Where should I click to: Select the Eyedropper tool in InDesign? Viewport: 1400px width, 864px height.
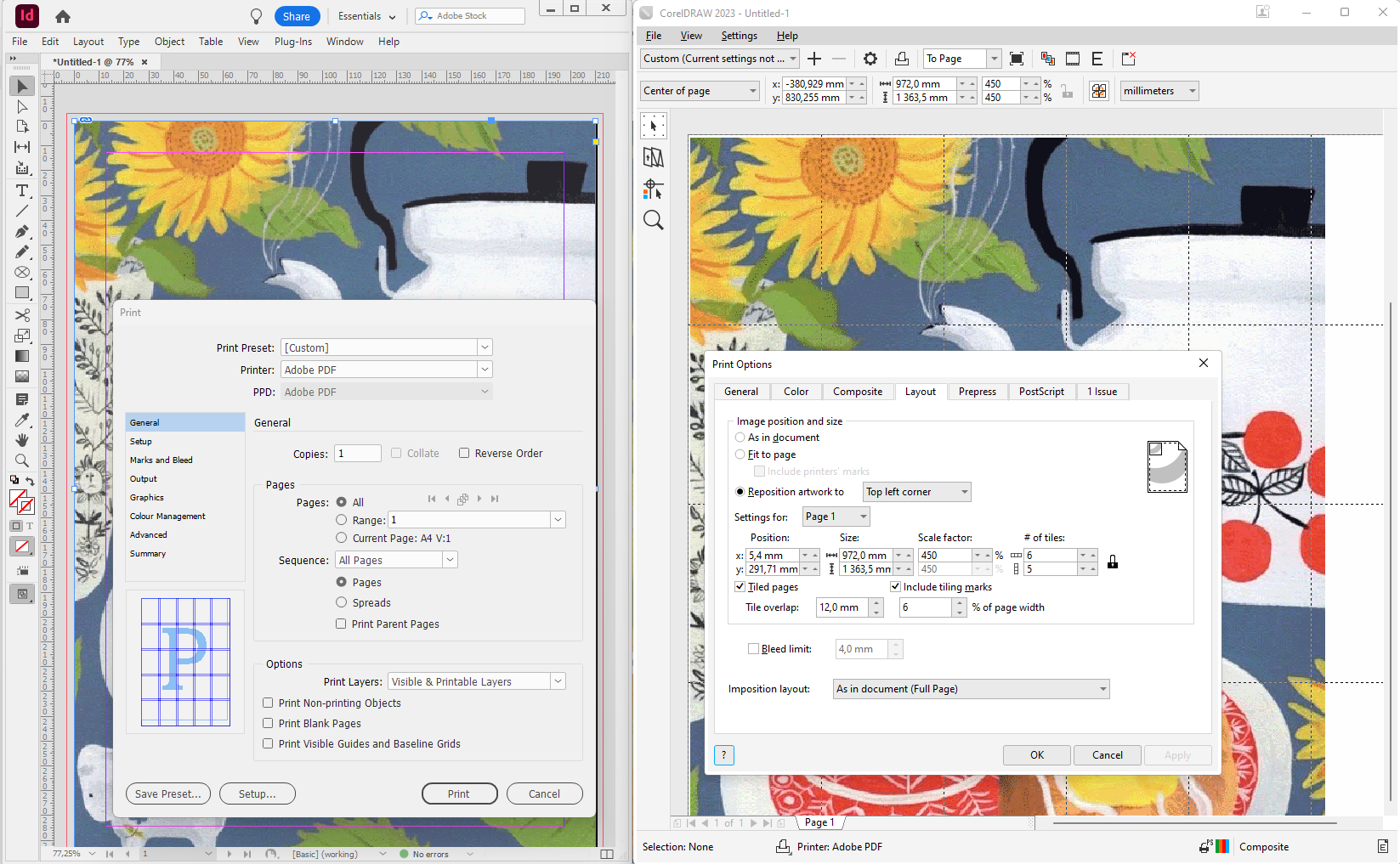point(21,419)
